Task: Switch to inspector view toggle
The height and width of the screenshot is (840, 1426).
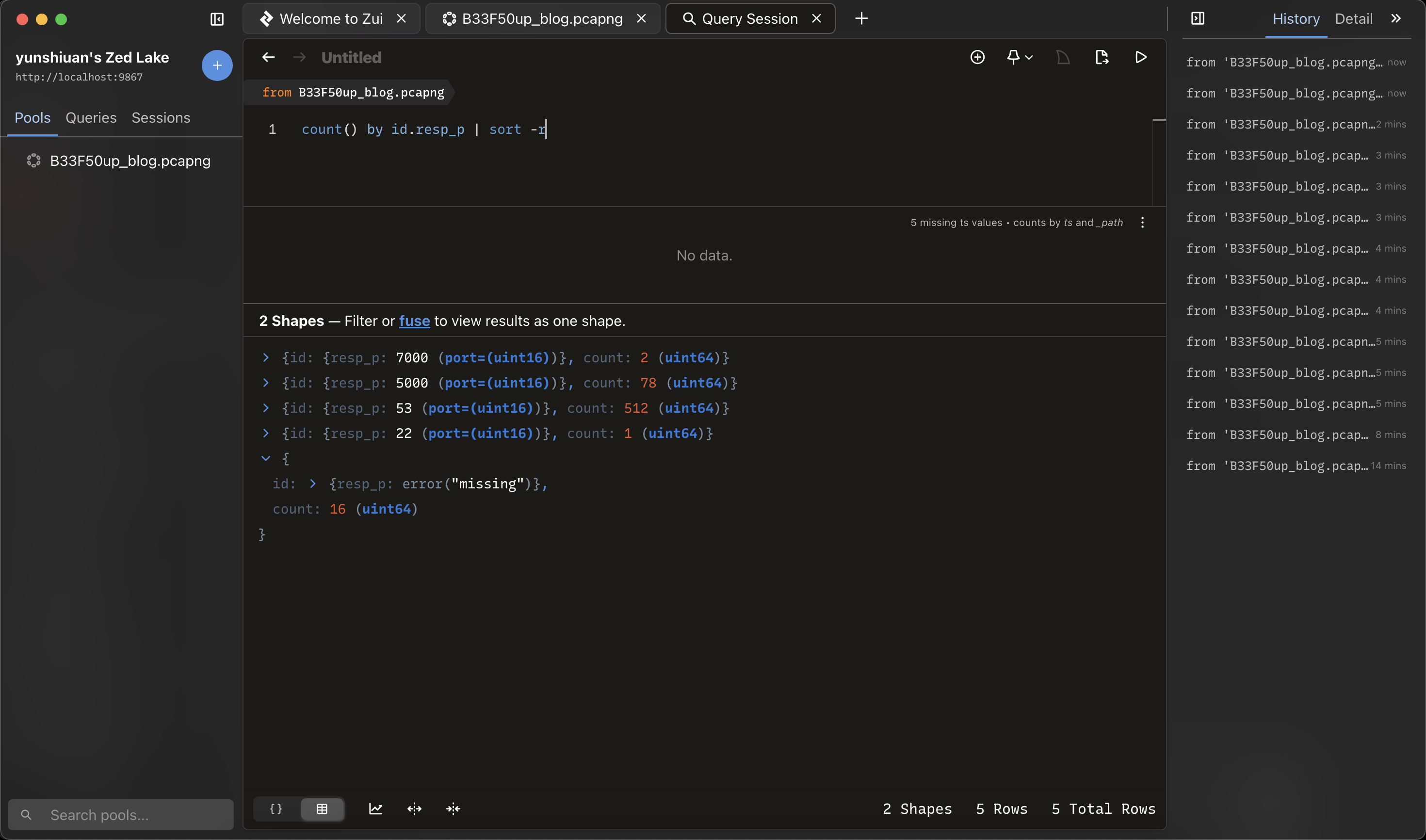Action: pyautogui.click(x=276, y=809)
